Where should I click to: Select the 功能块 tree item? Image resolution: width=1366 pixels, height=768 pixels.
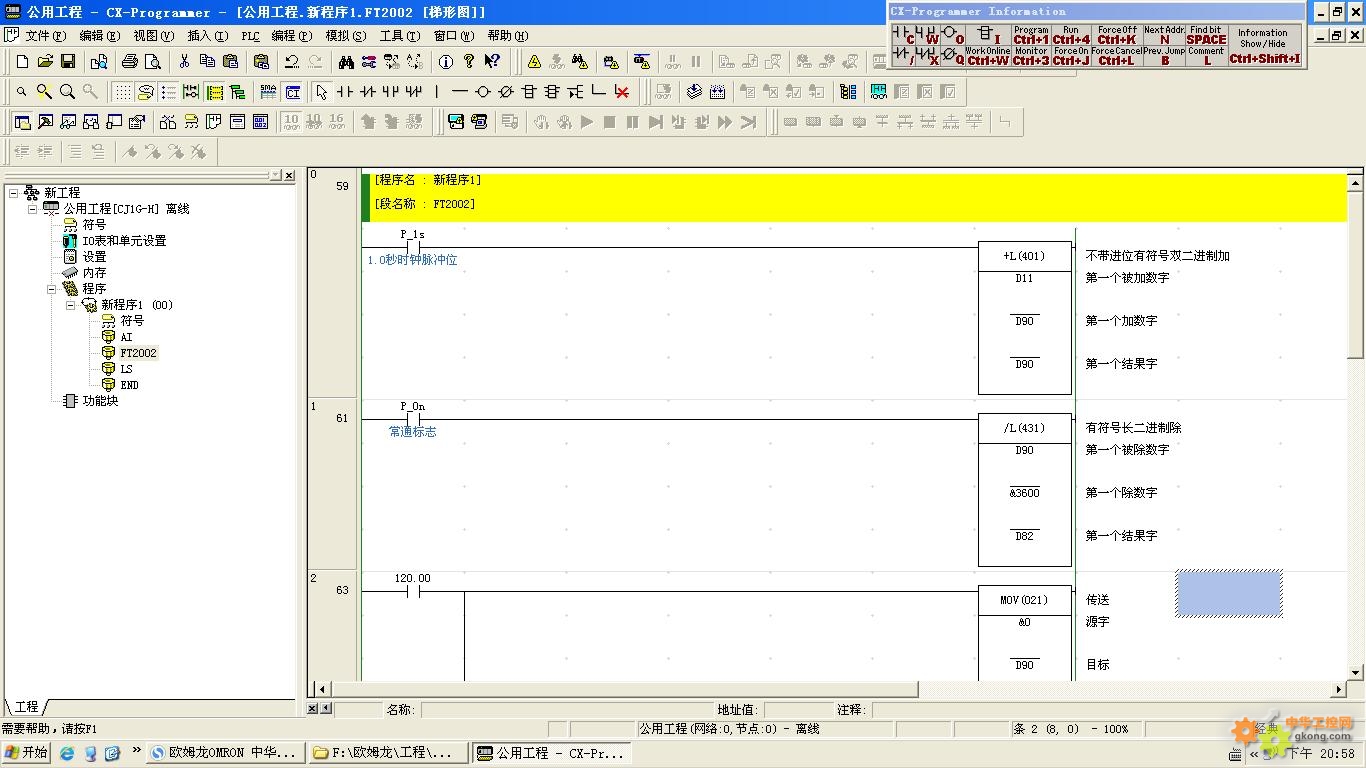[x=100, y=401]
